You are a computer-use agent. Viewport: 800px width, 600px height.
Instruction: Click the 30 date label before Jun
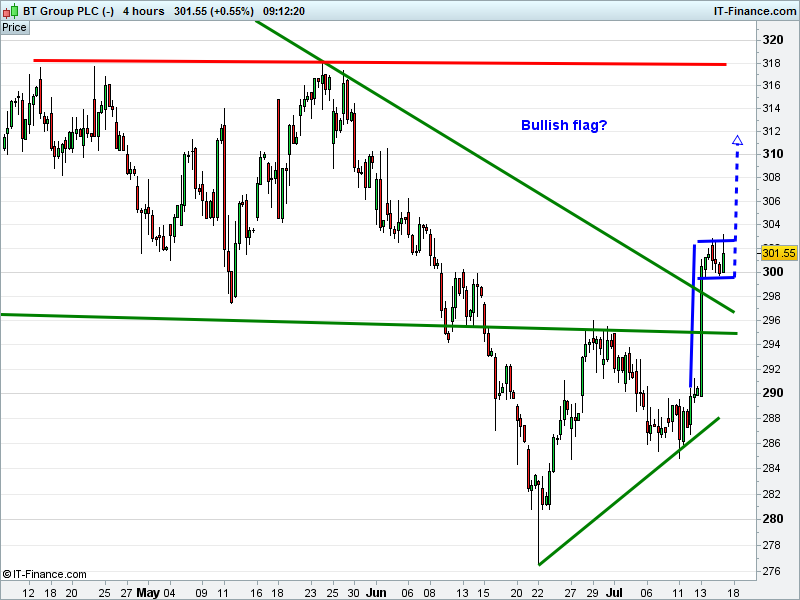click(x=354, y=593)
